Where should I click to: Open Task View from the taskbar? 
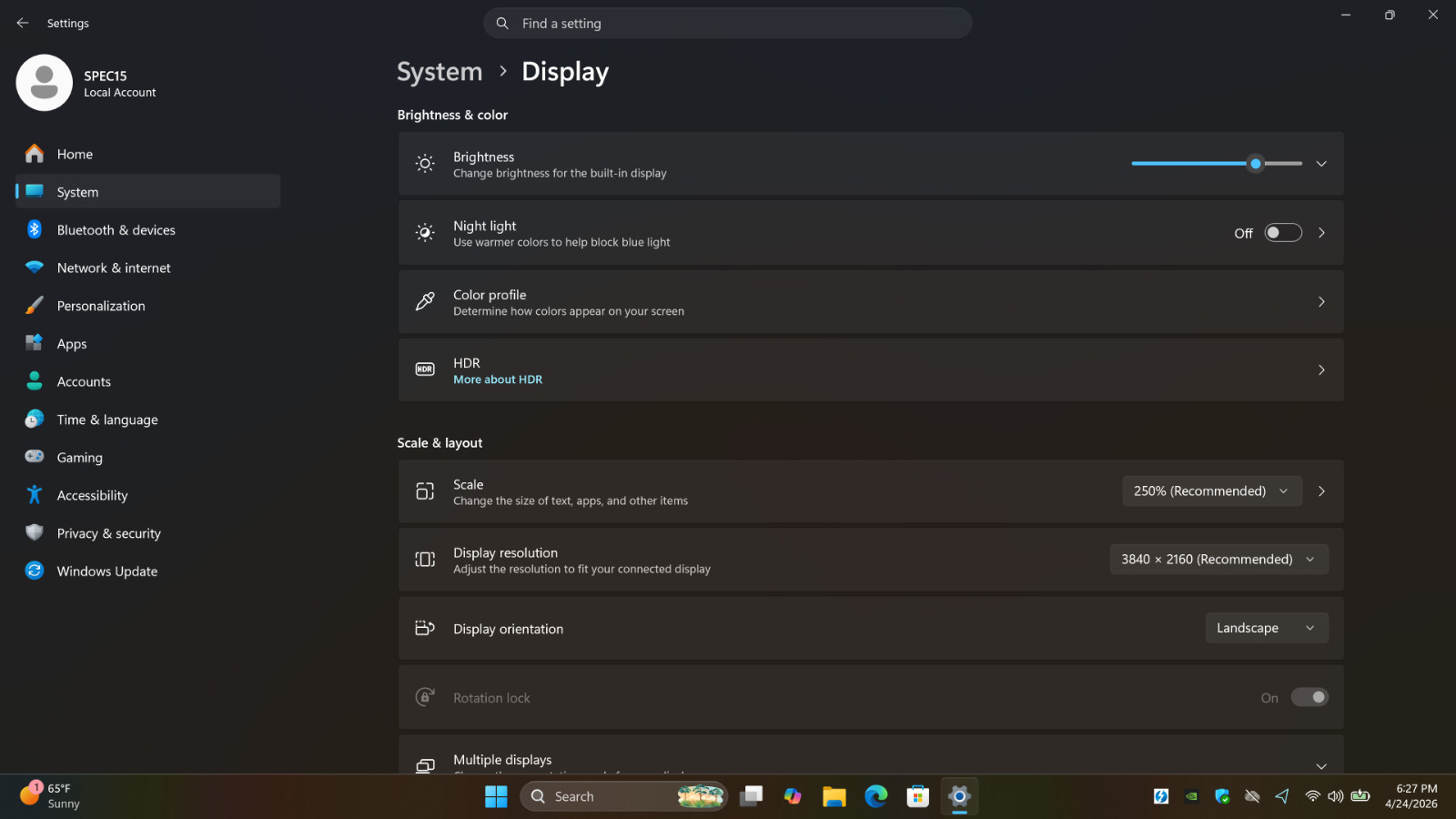pyautogui.click(x=751, y=796)
